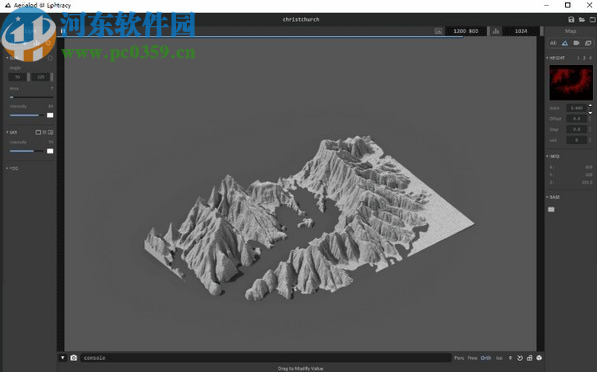Collapse the HEIGHT section
The width and height of the screenshot is (597, 375).
tap(555, 58)
